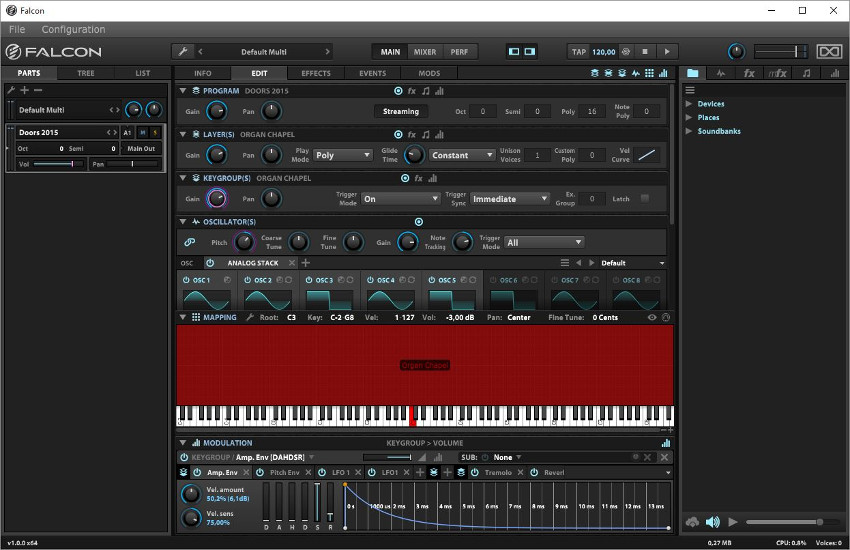Toggle OSC 1 power button
Screen dimensions: 850x550
pos(186,280)
